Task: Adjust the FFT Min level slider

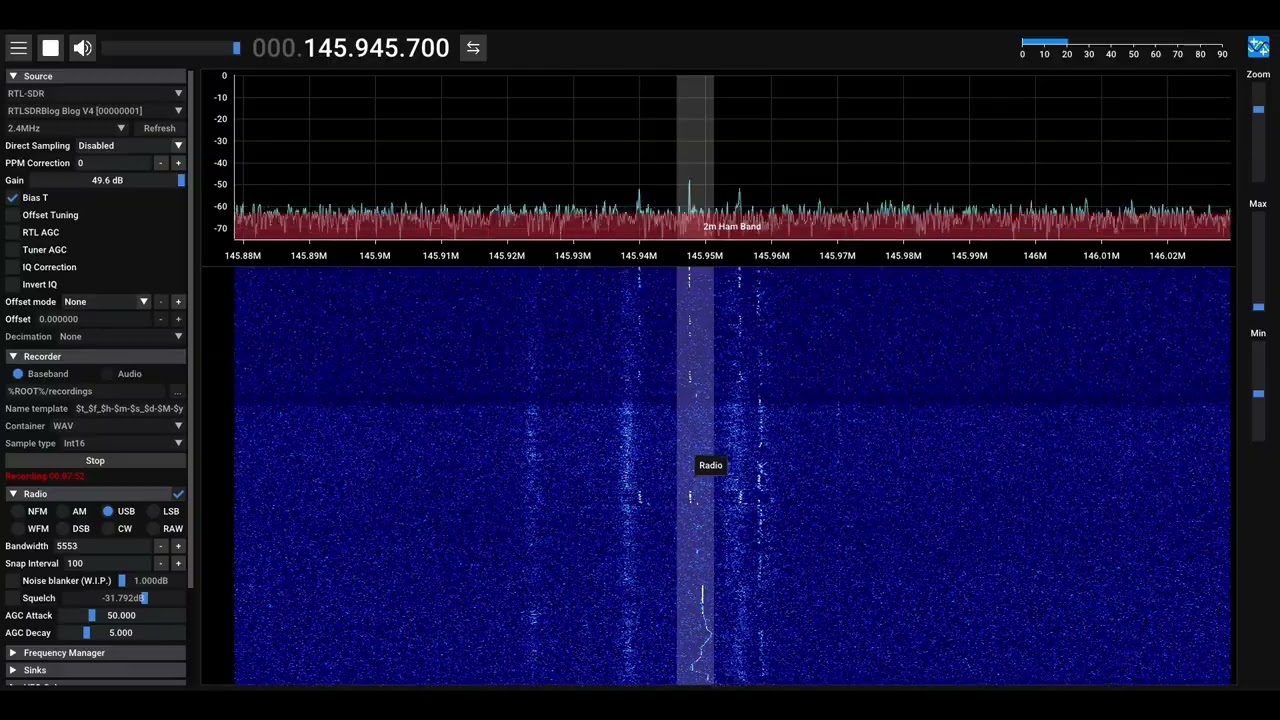Action: [x=1258, y=392]
